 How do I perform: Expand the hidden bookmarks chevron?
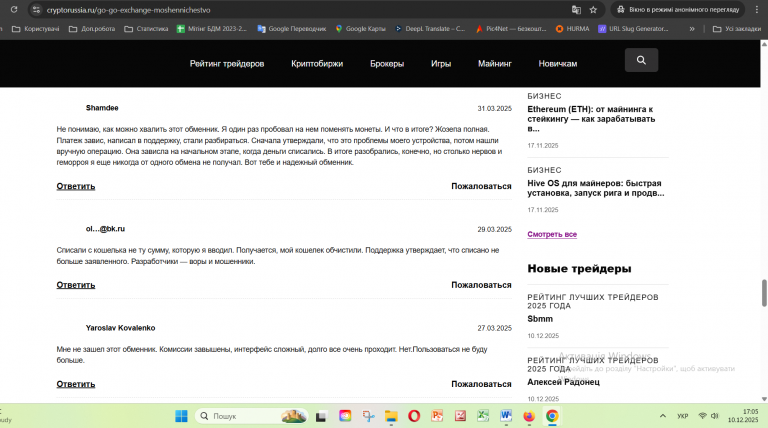(x=692, y=29)
